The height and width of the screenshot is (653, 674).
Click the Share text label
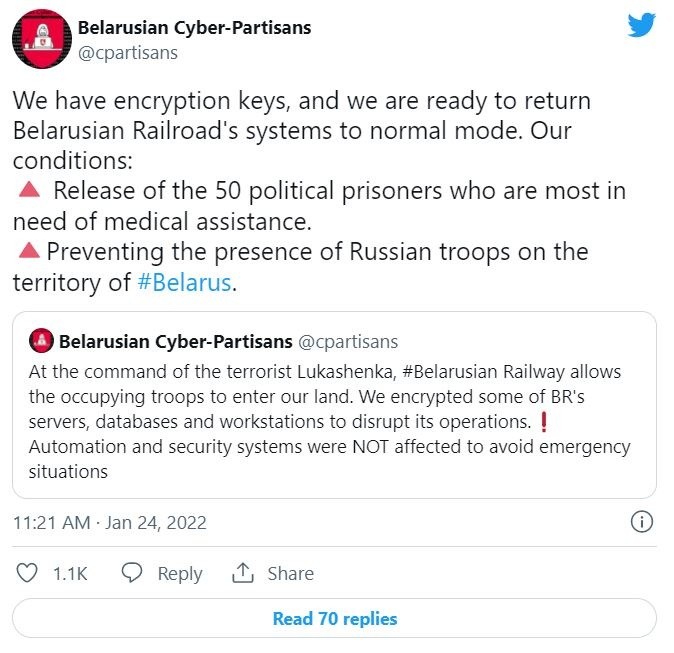290,574
